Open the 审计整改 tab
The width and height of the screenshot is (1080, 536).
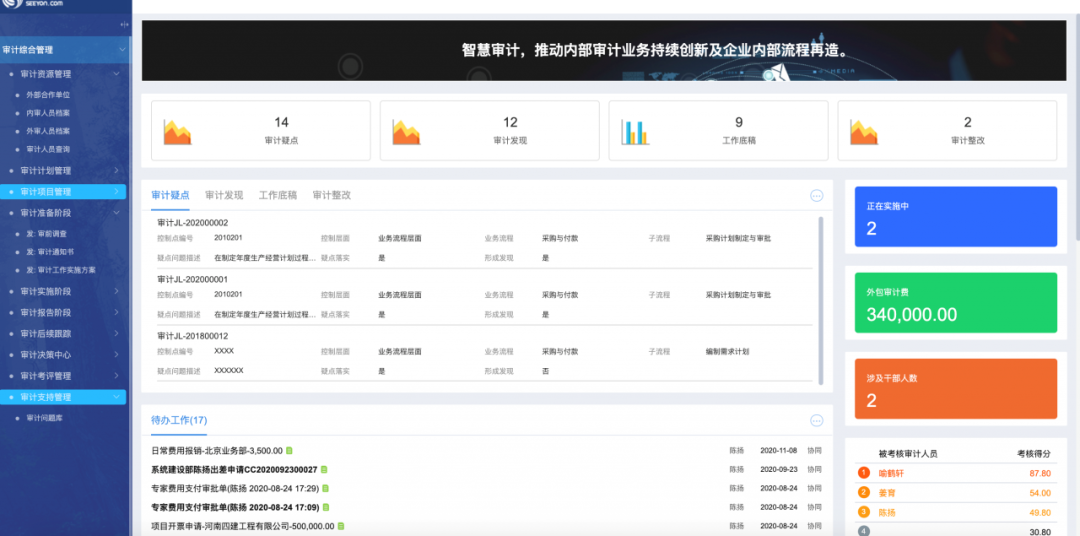pyautogui.click(x=331, y=195)
